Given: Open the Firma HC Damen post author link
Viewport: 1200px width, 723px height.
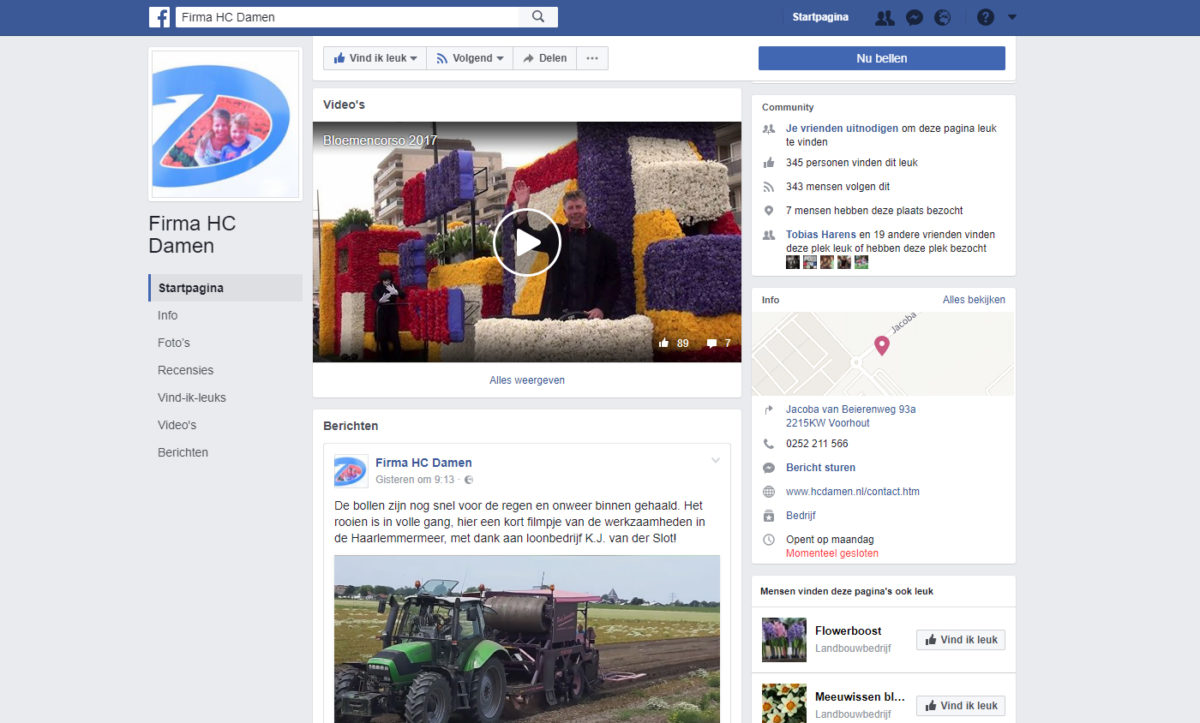Looking at the screenshot, I should pyautogui.click(x=424, y=463).
